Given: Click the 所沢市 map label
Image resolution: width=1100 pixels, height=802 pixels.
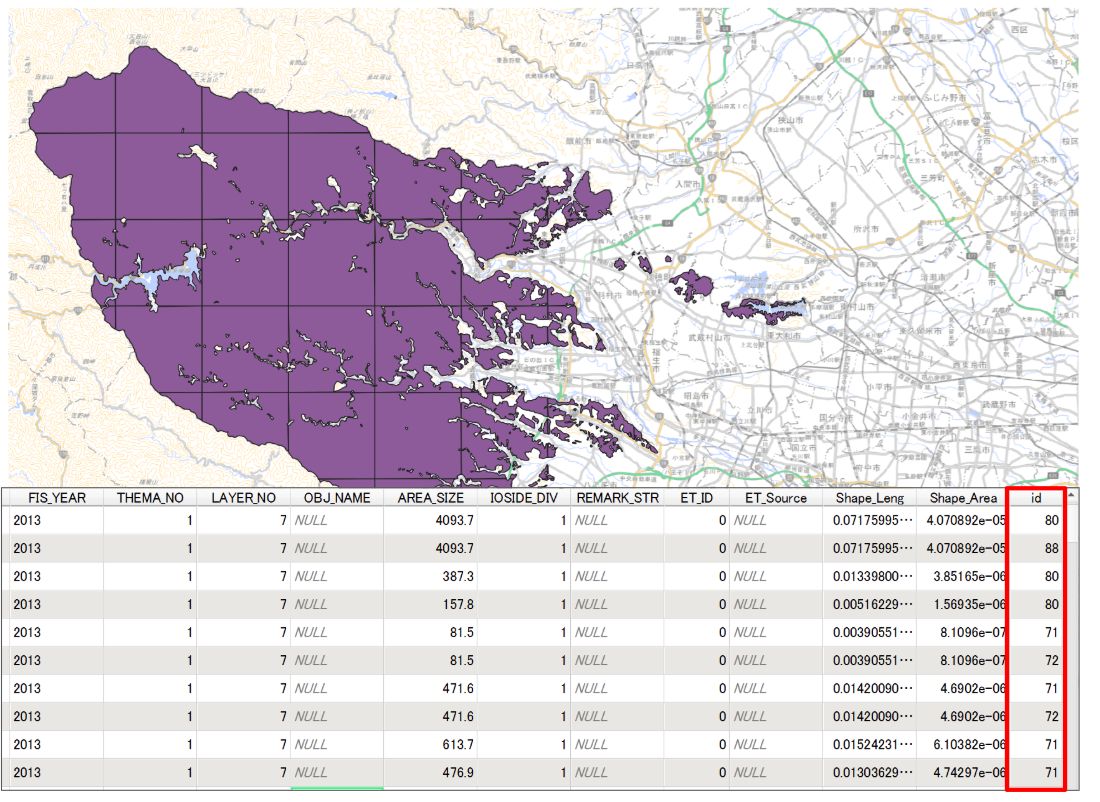Looking at the screenshot, I should click(866, 229).
